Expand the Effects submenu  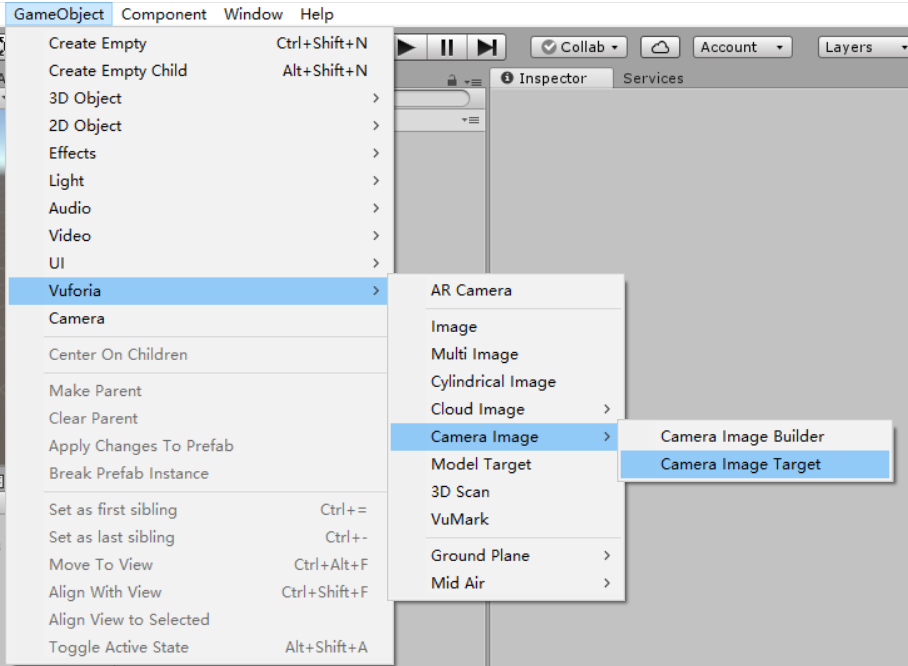198,153
